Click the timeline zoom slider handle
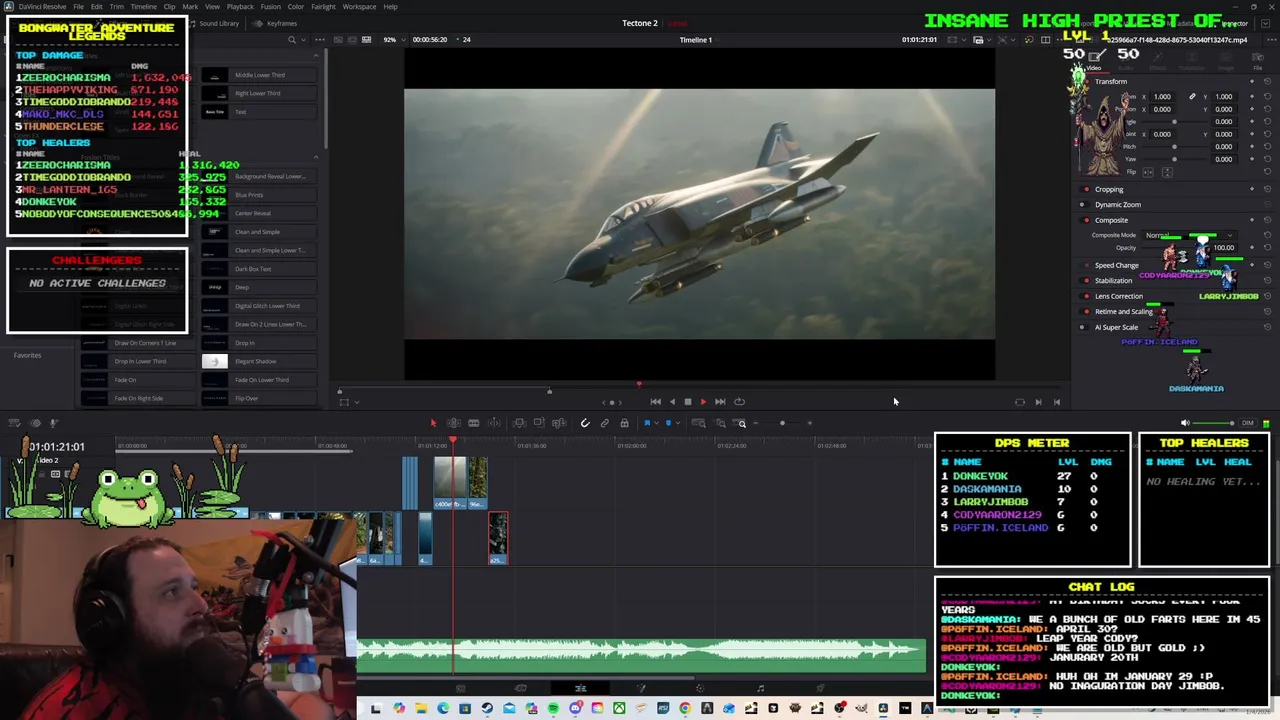1280x720 pixels. click(x=782, y=423)
